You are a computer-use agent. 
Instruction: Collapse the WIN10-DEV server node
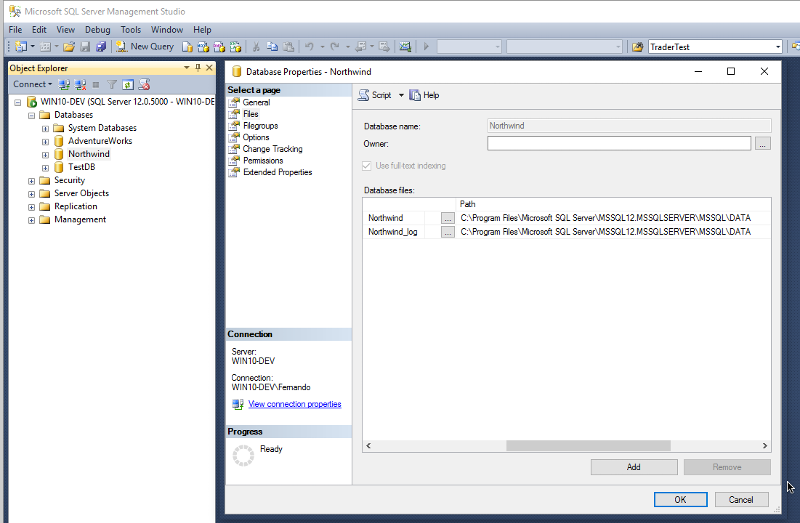[18, 102]
